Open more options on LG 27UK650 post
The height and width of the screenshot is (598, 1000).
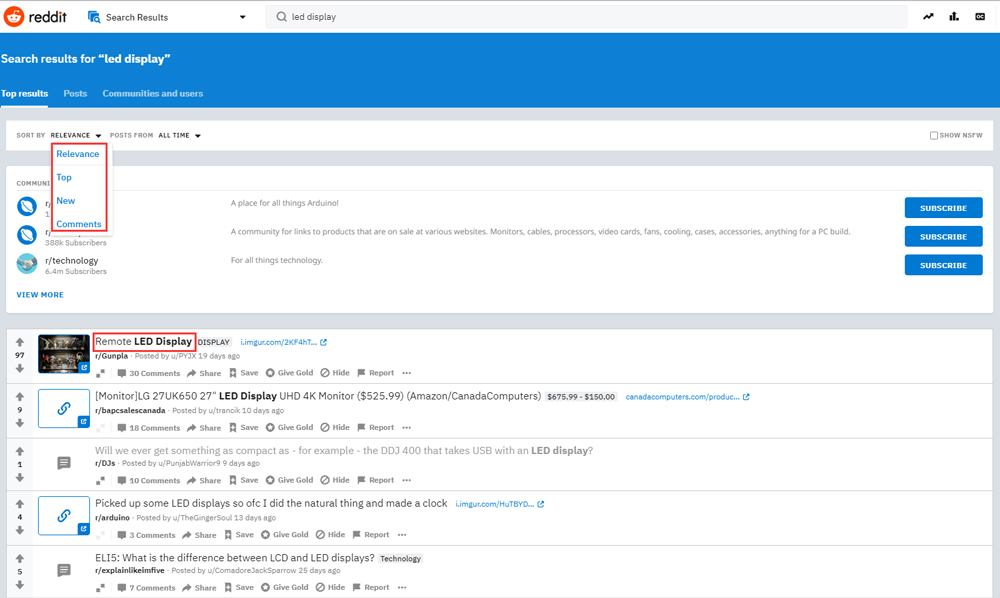point(407,427)
